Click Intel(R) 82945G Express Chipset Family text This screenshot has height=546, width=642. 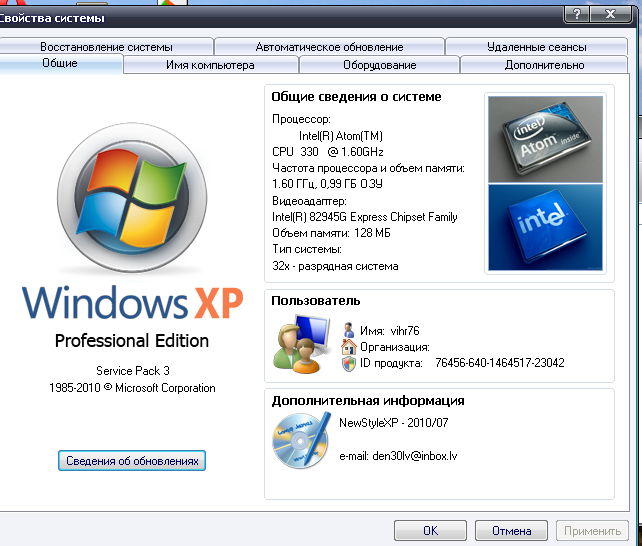364,217
